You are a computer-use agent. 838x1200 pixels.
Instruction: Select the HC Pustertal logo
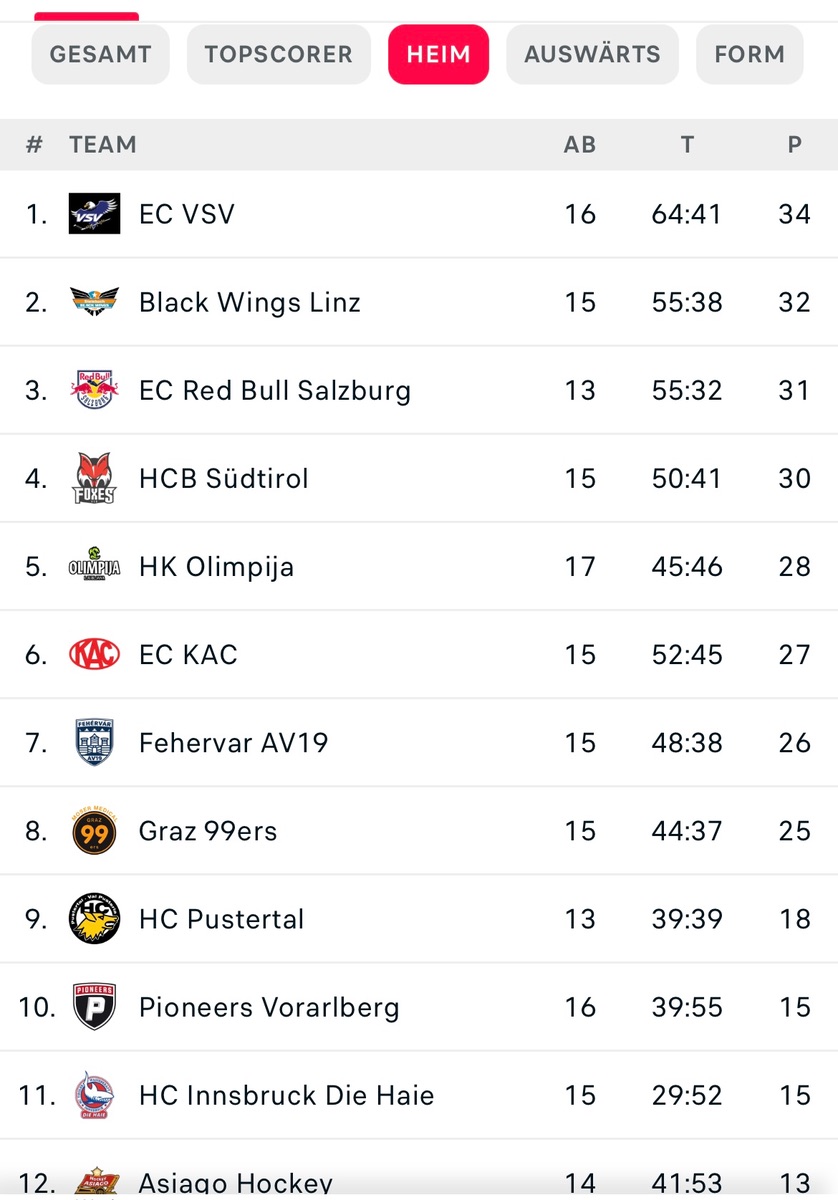click(94, 919)
